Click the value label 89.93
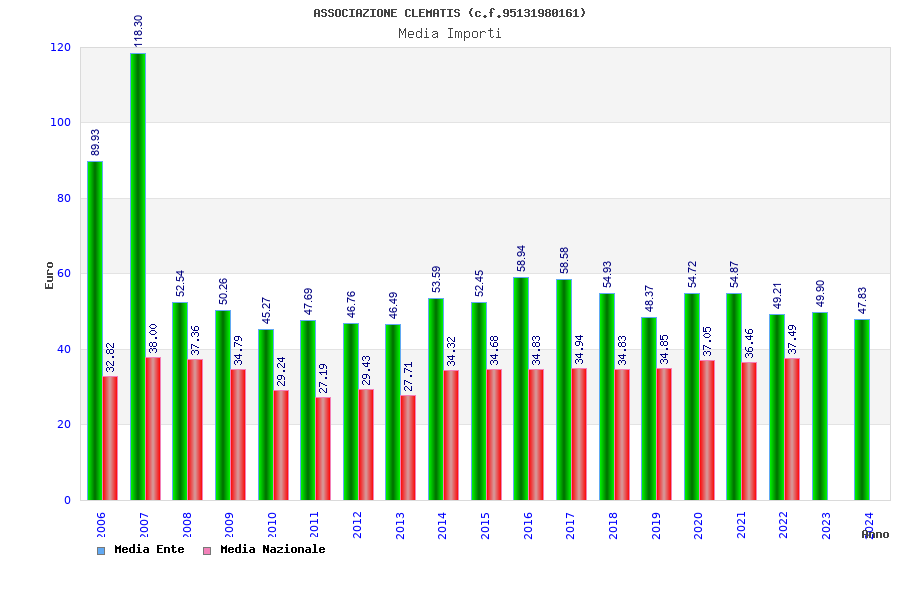900x600 pixels. 95,142
